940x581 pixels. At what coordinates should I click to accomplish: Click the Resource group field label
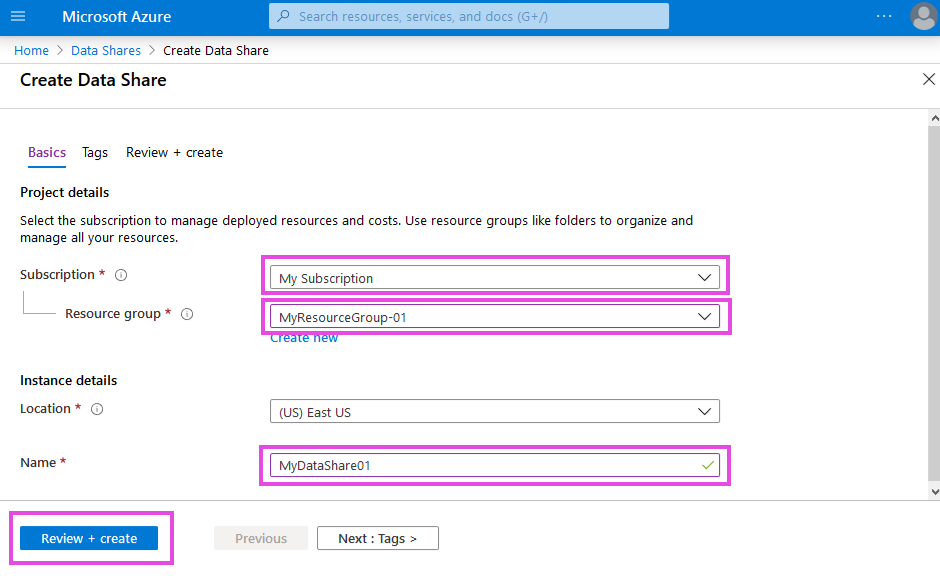tap(113, 314)
